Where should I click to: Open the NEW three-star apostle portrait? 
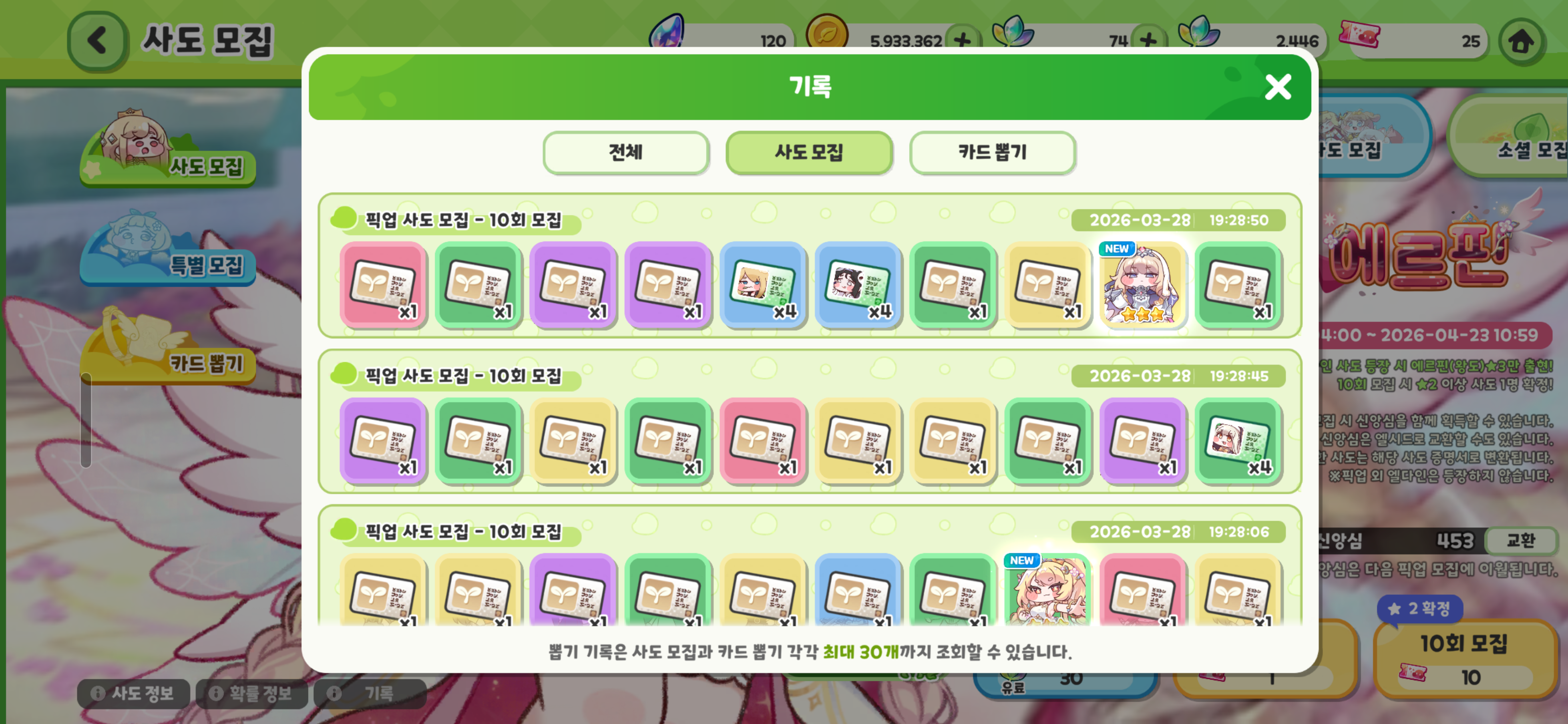[1142, 285]
